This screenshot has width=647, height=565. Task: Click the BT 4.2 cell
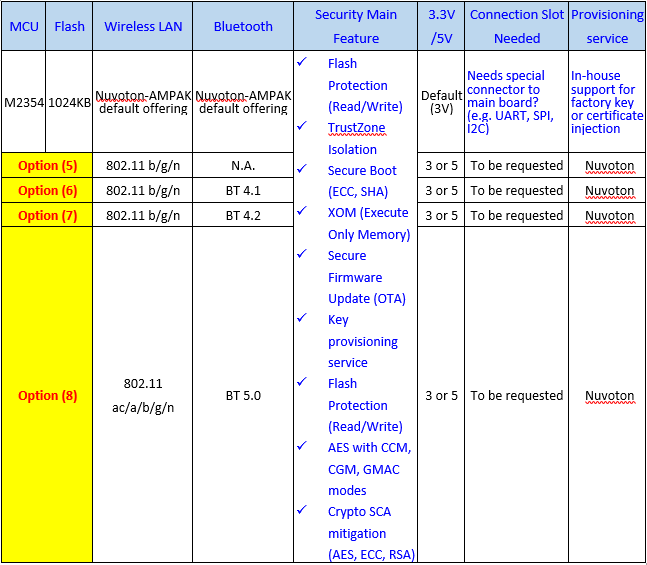(243, 215)
